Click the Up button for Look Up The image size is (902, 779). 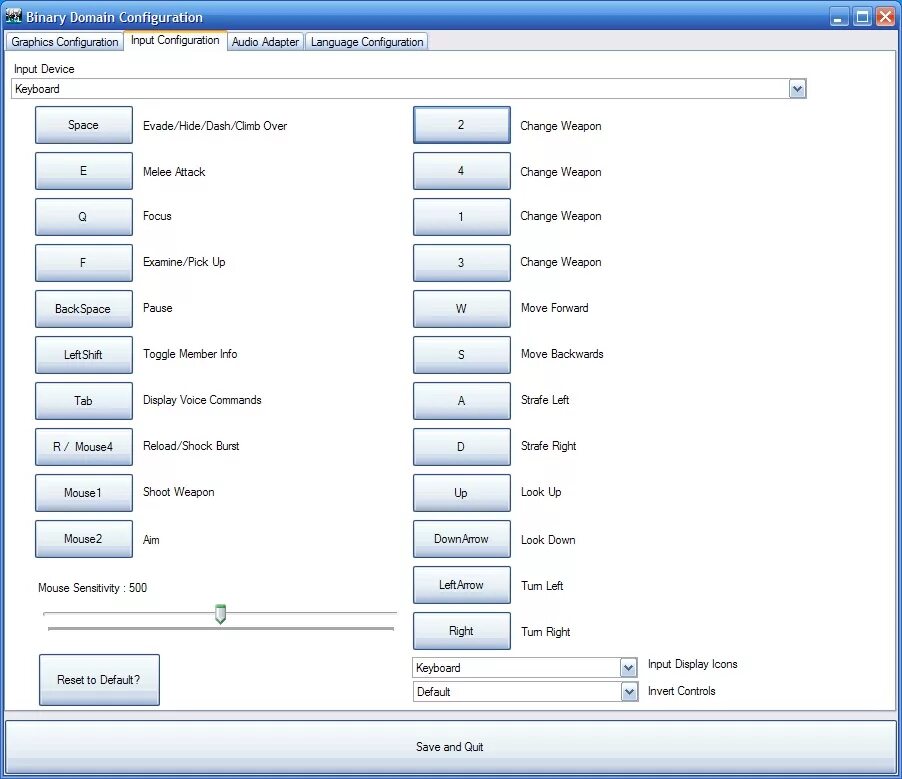click(461, 493)
